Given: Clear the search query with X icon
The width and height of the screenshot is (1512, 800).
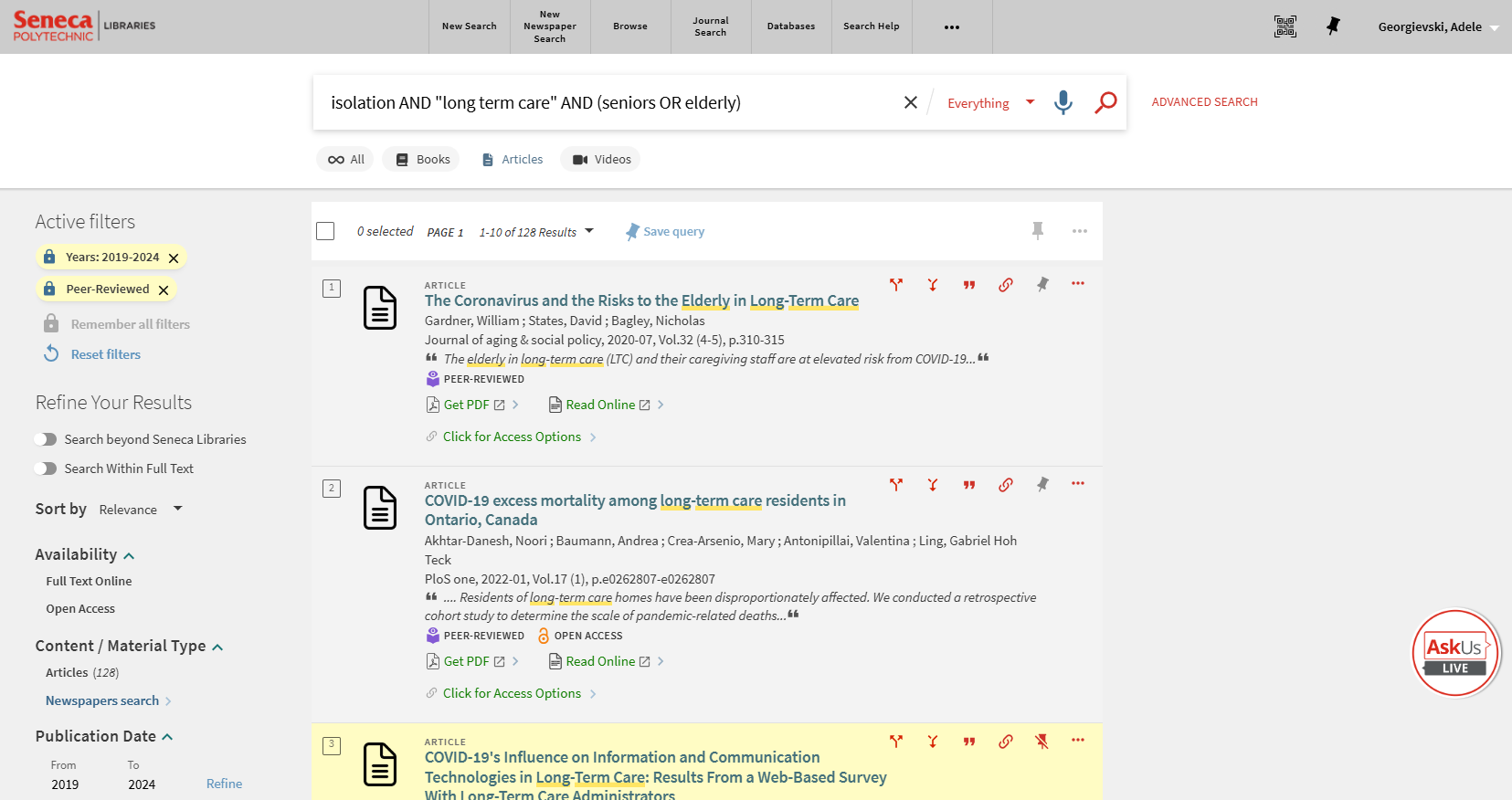Looking at the screenshot, I should pos(910,102).
